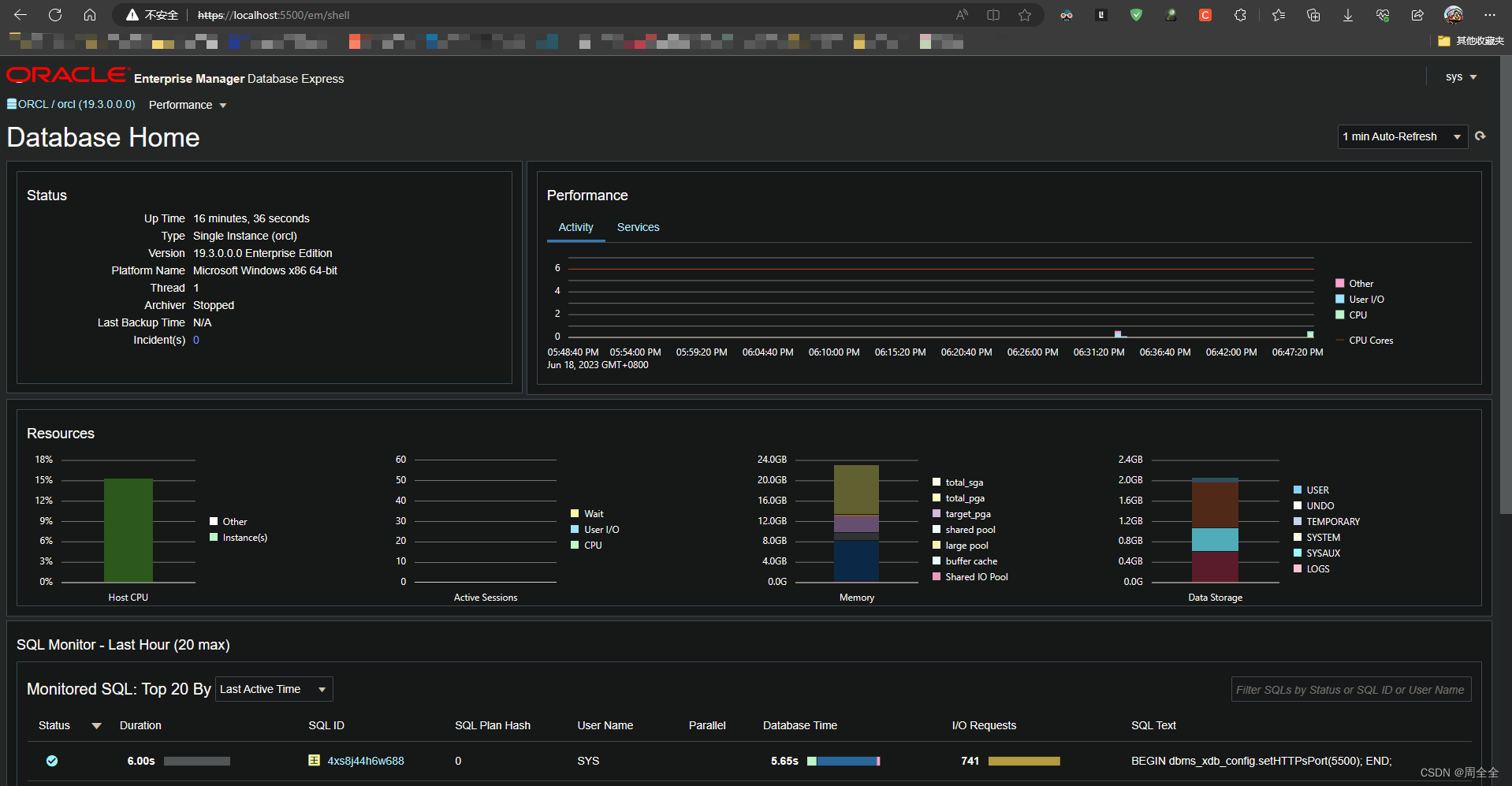Click the page vertical scrollbar
The width and height of the screenshot is (1512, 786).
point(1506,284)
